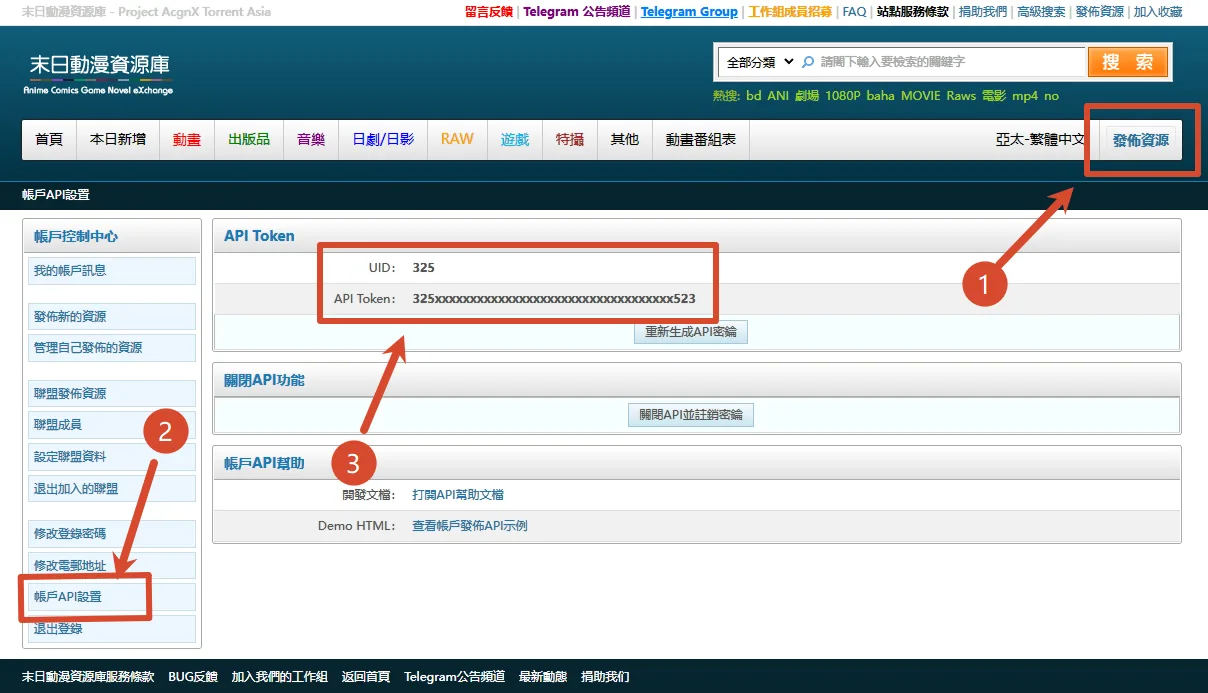
Task: Open the 站點服務條款 top link
Action: (912, 12)
